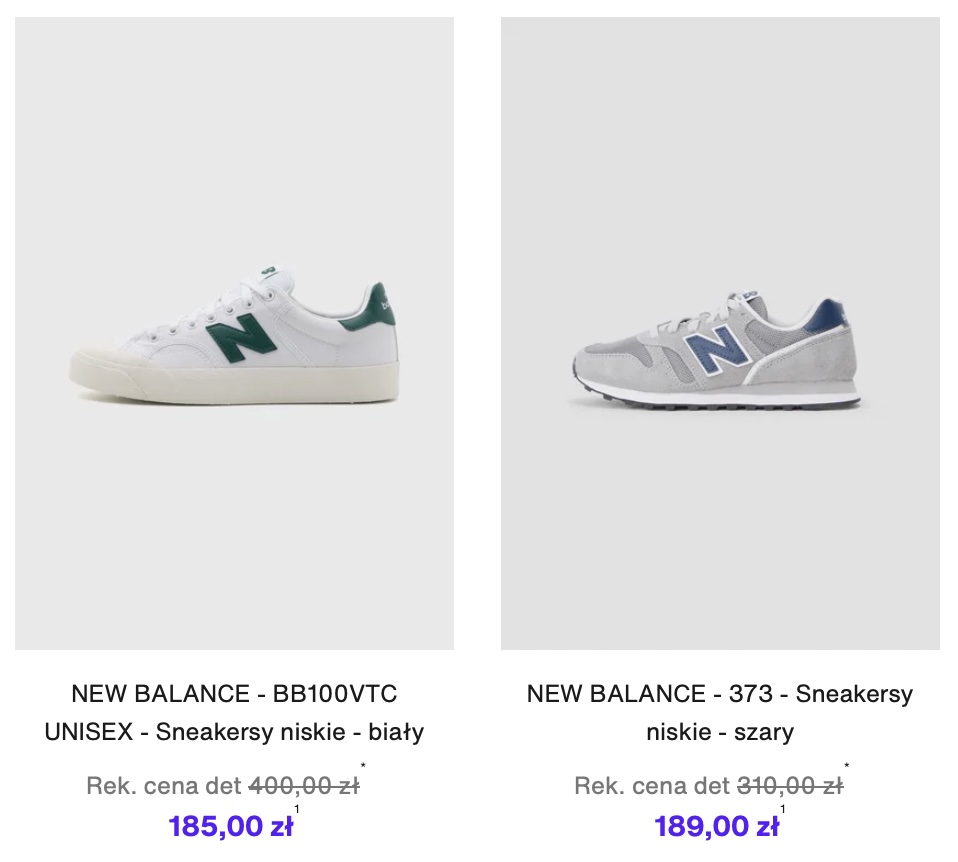Viewport: 958px width, 862px height.
Task: Click footnote marker 1 beside 185,00 zł
Action: (x=297, y=809)
